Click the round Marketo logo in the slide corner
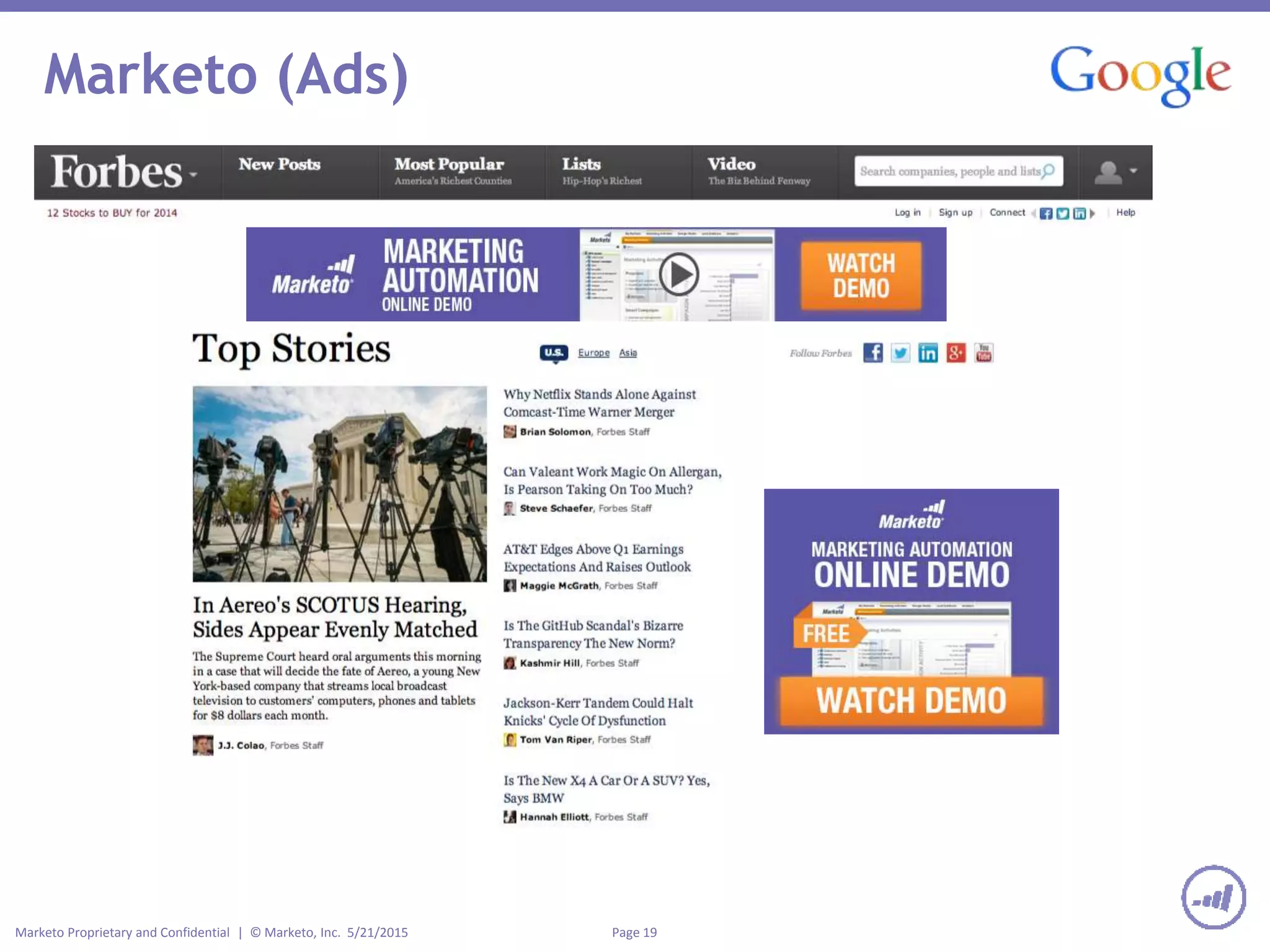The height and width of the screenshot is (952, 1270). (x=1214, y=897)
